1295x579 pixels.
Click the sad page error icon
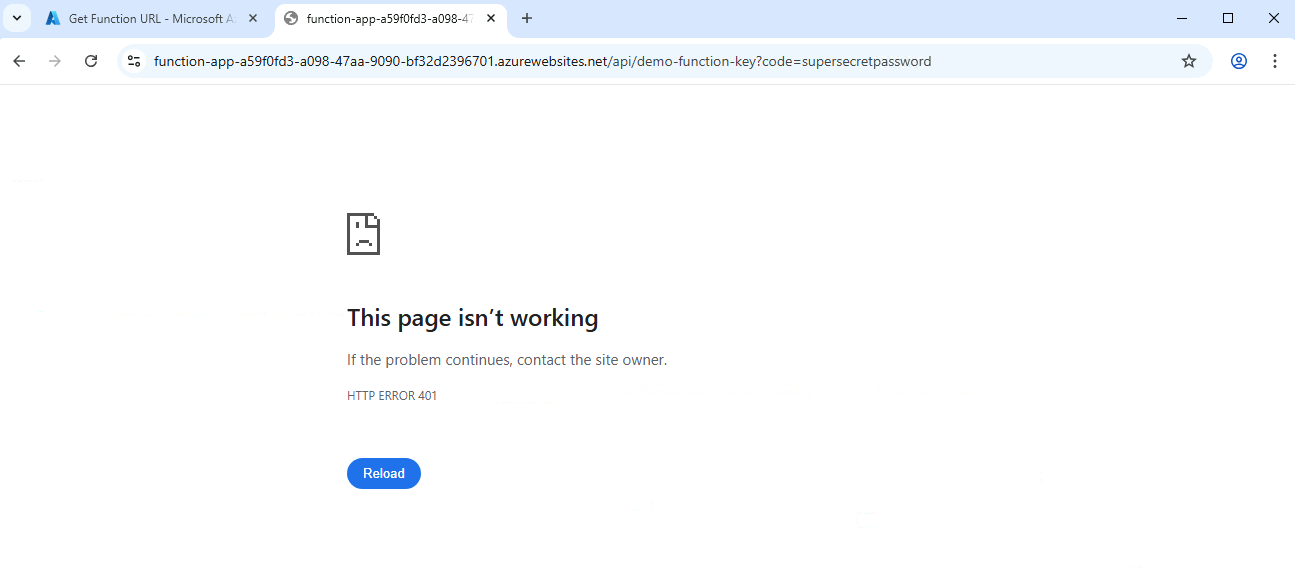tap(363, 234)
